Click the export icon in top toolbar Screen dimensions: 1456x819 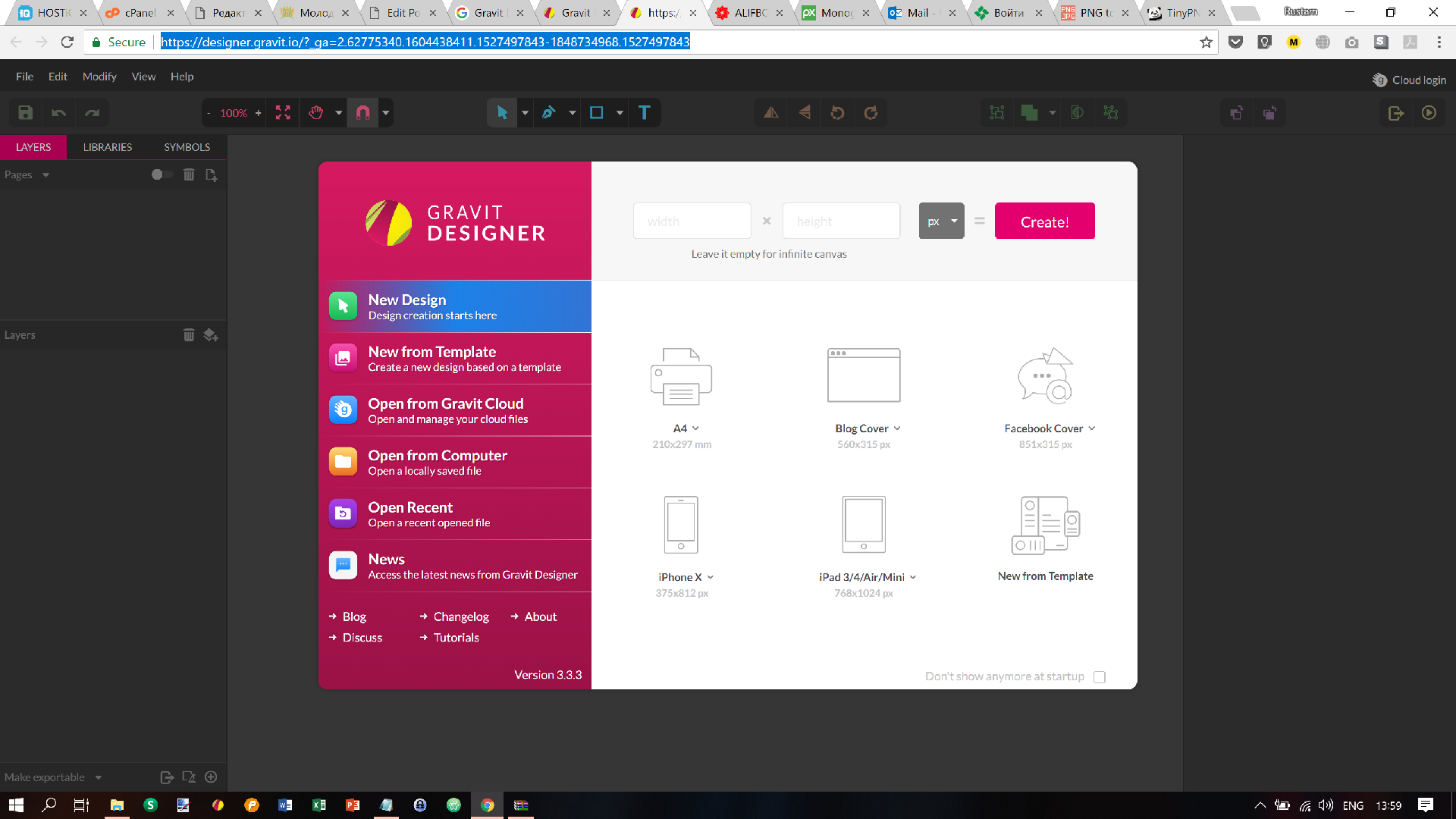click(x=1396, y=113)
